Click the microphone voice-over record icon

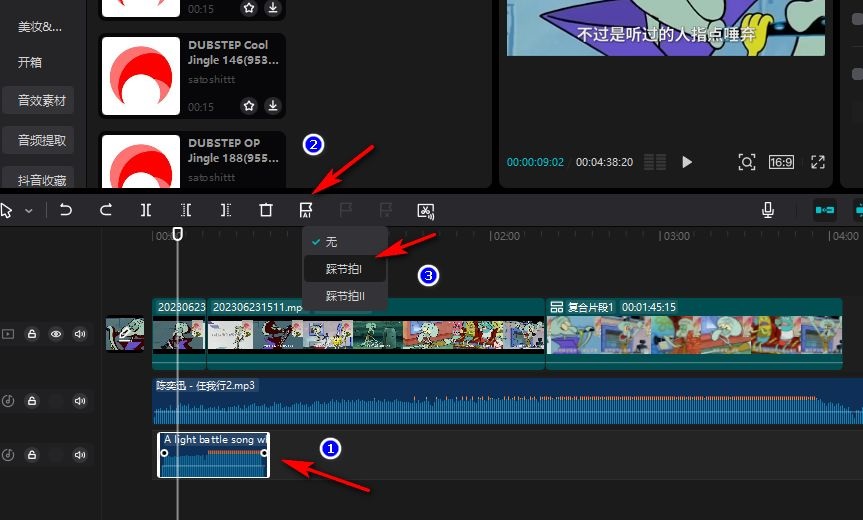(768, 210)
